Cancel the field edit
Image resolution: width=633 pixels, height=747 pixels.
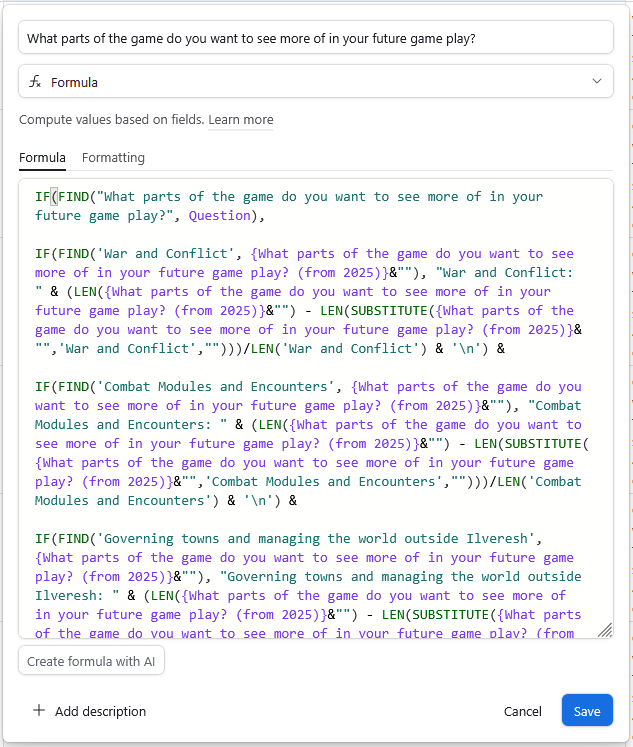(522, 711)
